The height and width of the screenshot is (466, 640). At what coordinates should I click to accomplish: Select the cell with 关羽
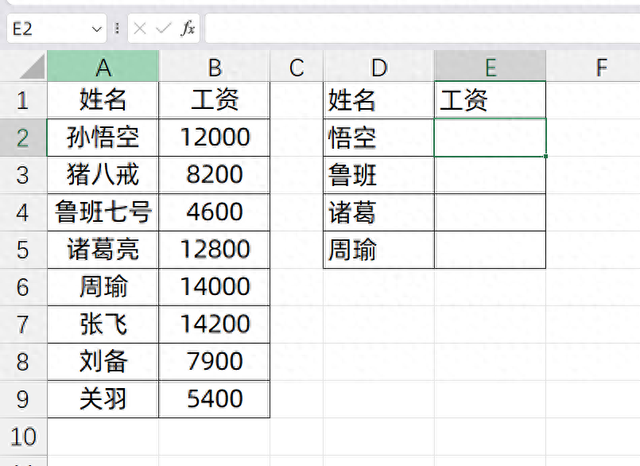click(x=103, y=399)
